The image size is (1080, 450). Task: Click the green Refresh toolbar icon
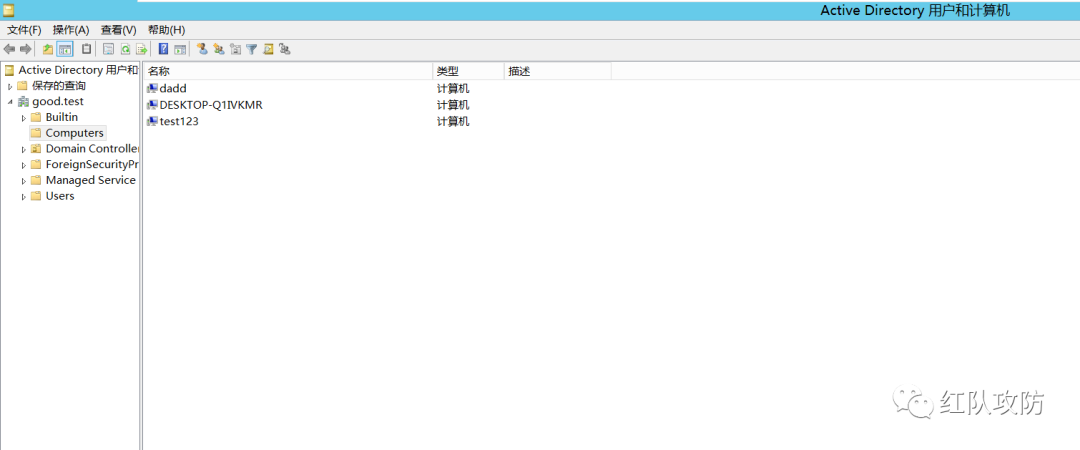pyautogui.click(x=125, y=49)
